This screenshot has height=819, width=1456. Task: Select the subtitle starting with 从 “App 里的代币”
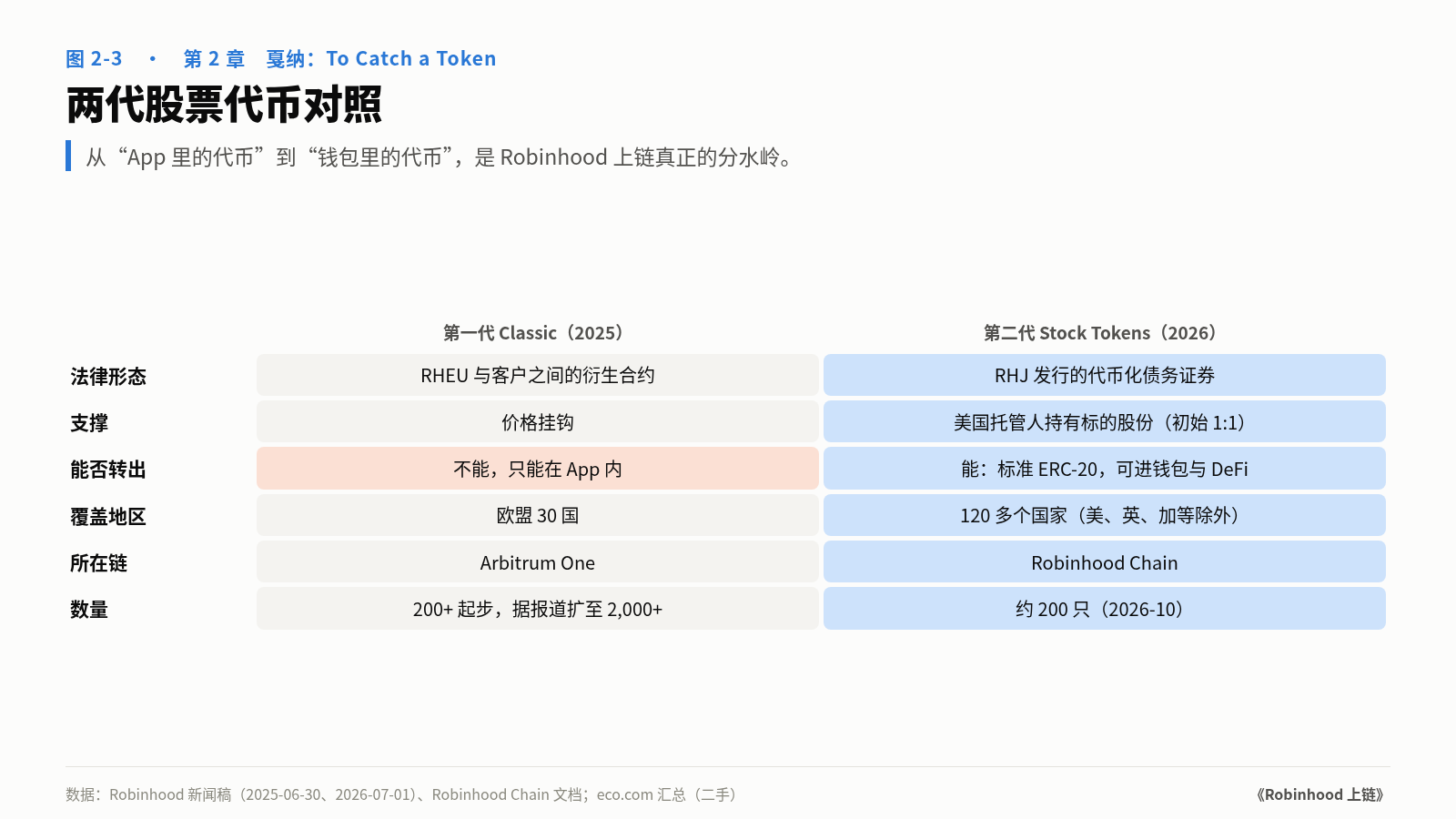click(x=440, y=157)
